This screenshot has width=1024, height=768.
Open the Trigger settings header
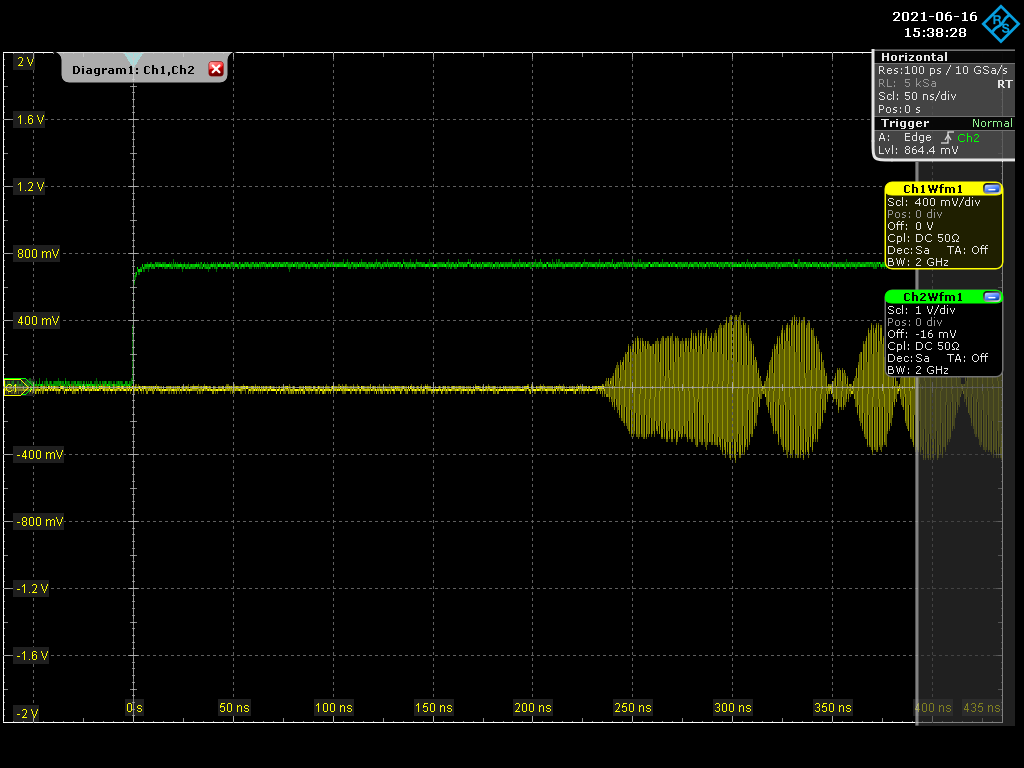point(904,123)
